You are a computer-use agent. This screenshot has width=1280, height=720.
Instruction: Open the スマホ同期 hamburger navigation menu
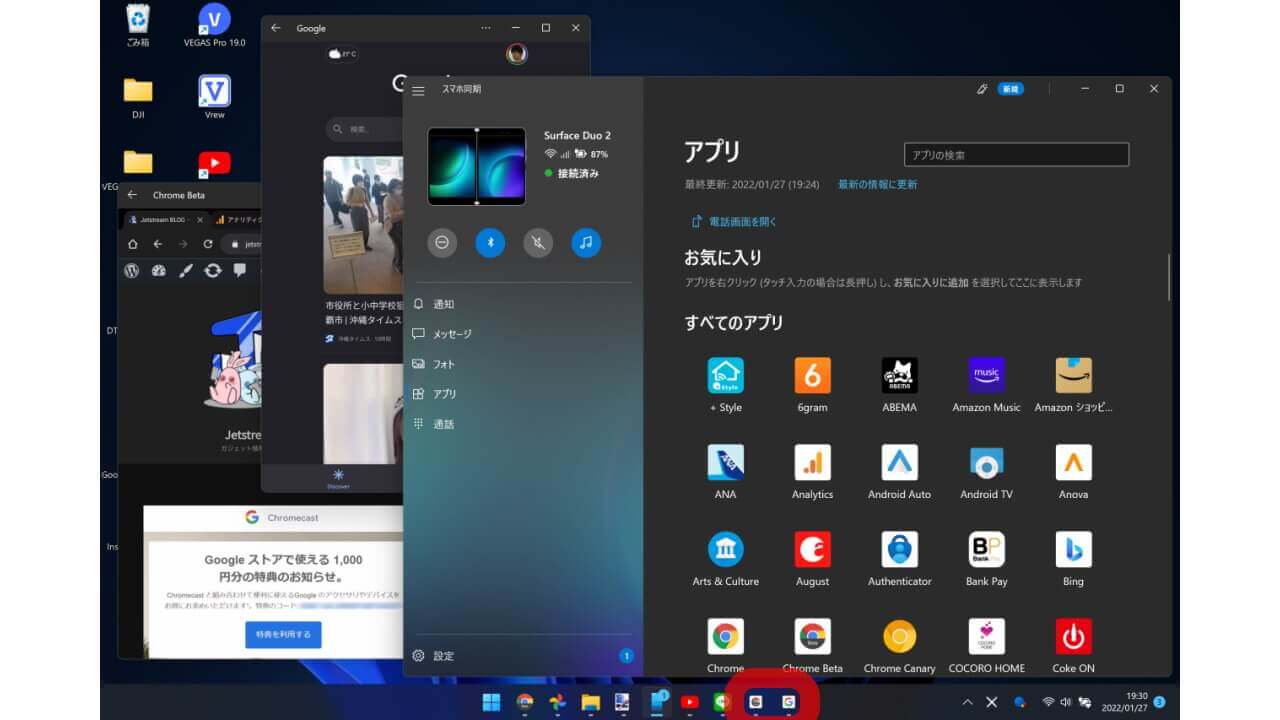pyautogui.click(x=418, y=90)
